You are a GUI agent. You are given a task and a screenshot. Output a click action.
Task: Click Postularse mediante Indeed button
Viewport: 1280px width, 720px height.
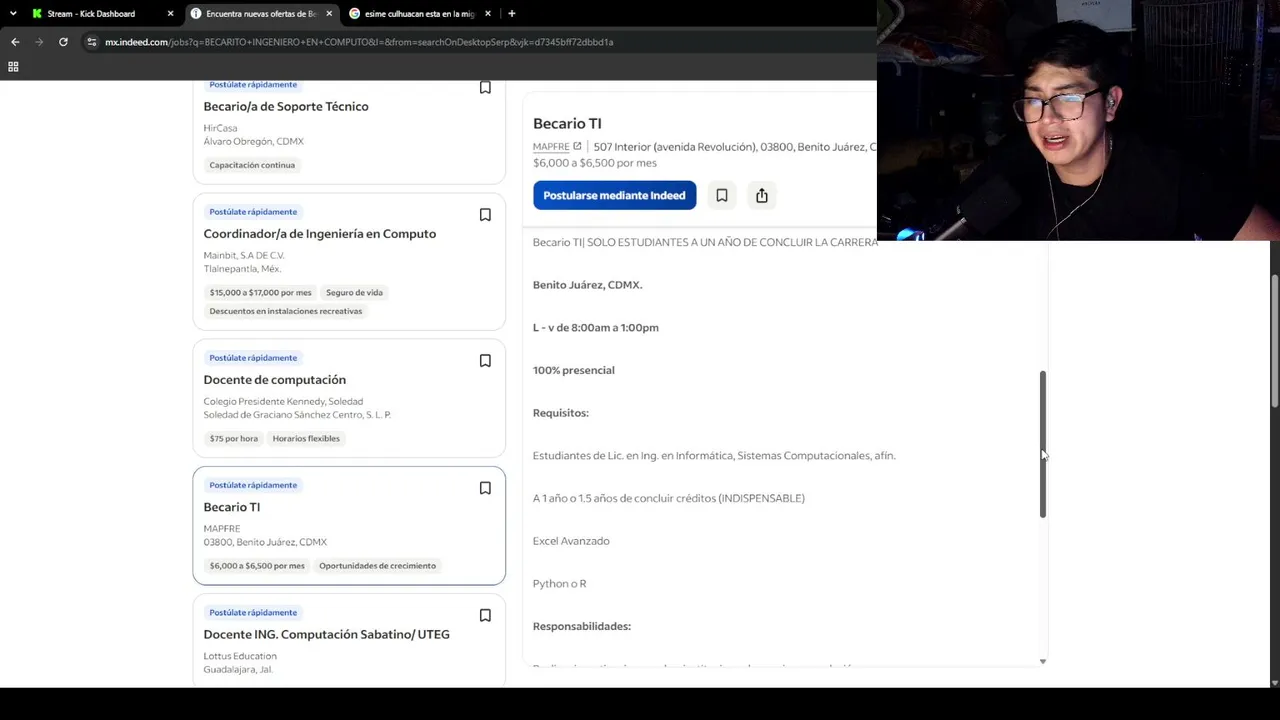(614, 195)
